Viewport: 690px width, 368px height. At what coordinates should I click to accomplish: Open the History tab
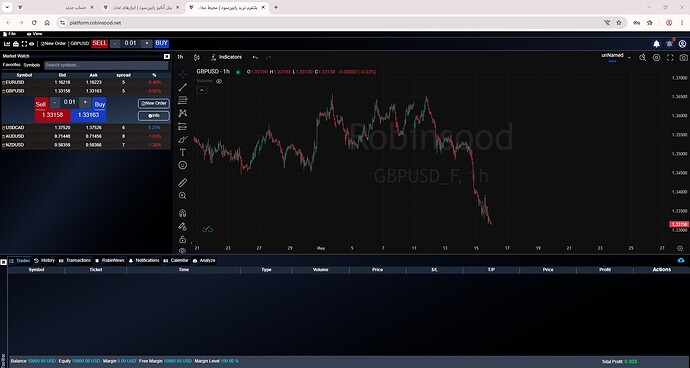coord(44,261)
